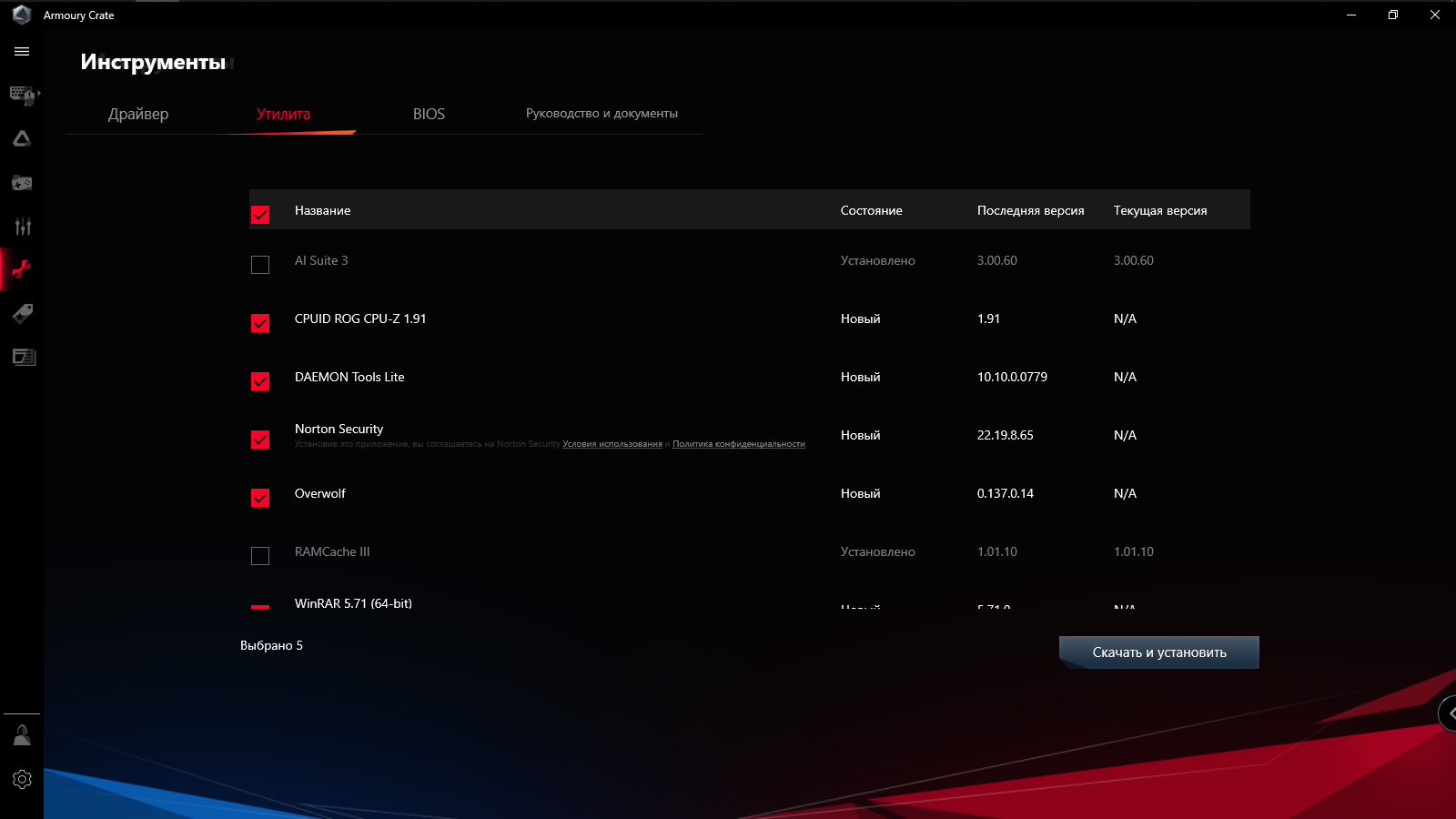
Task: Click N/A current version in DAEMON Tools row
Action: click(x=1125, y=377)
